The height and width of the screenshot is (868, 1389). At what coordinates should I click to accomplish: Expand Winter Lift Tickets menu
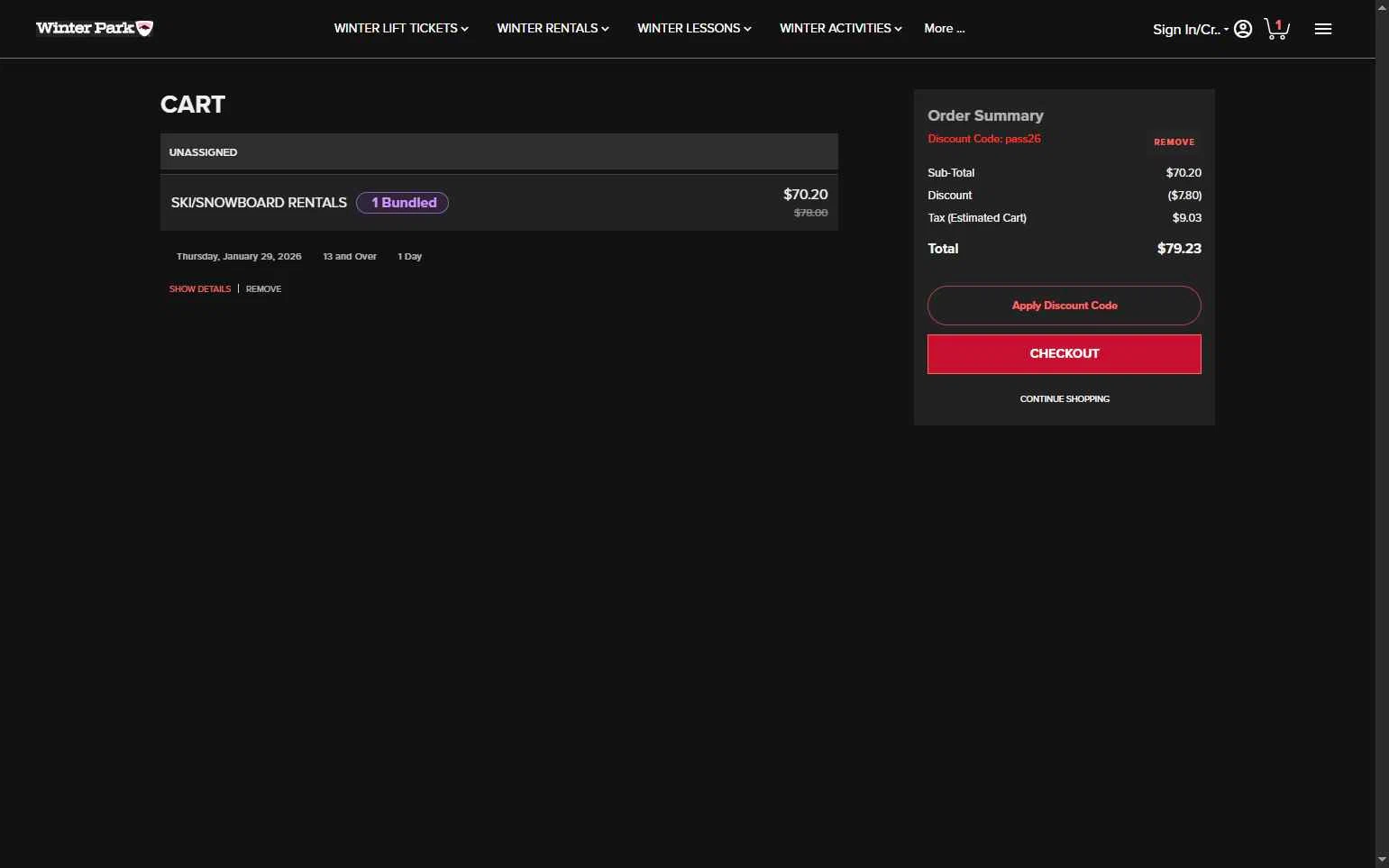coord(401,28)
